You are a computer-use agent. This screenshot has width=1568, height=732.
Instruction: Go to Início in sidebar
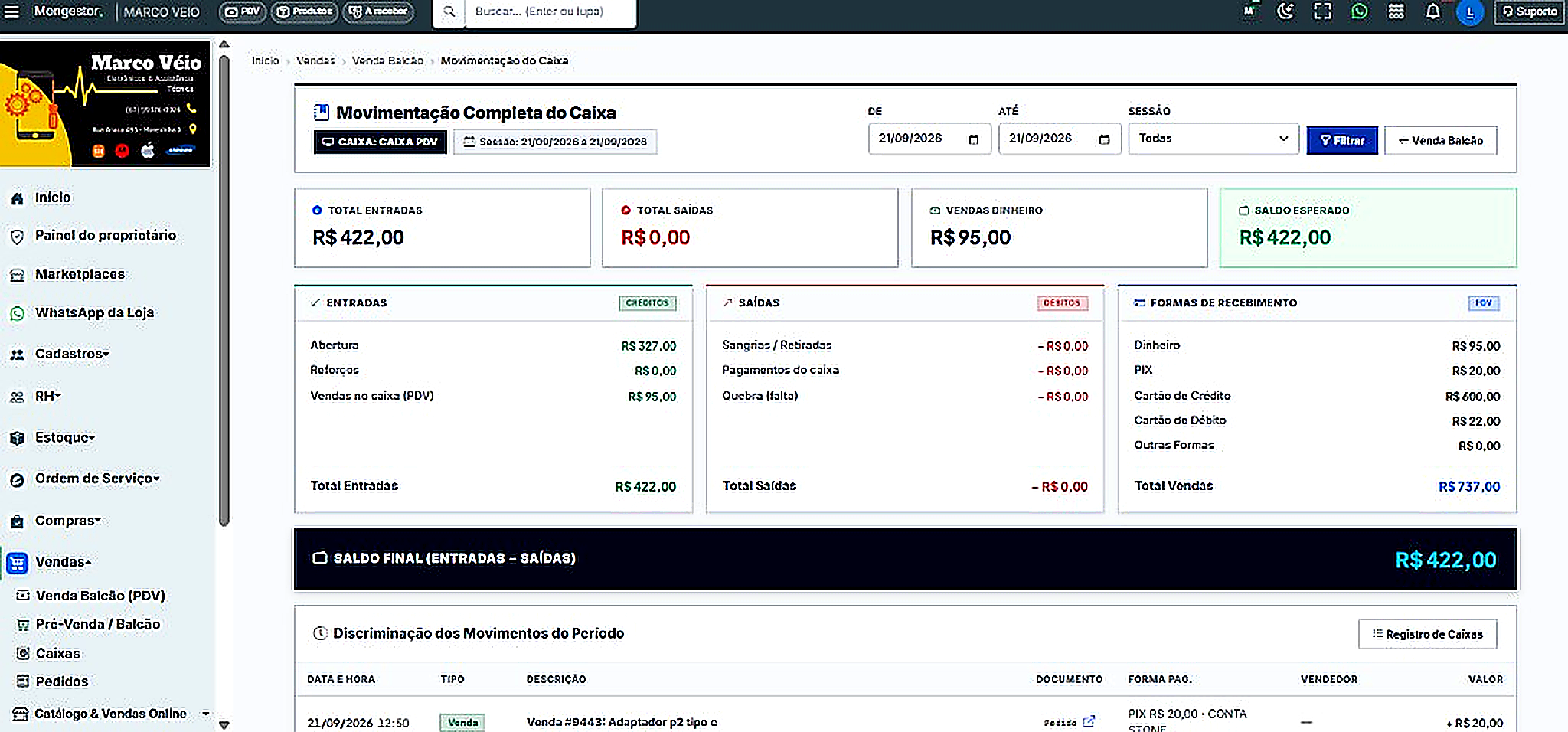[53, 198]
